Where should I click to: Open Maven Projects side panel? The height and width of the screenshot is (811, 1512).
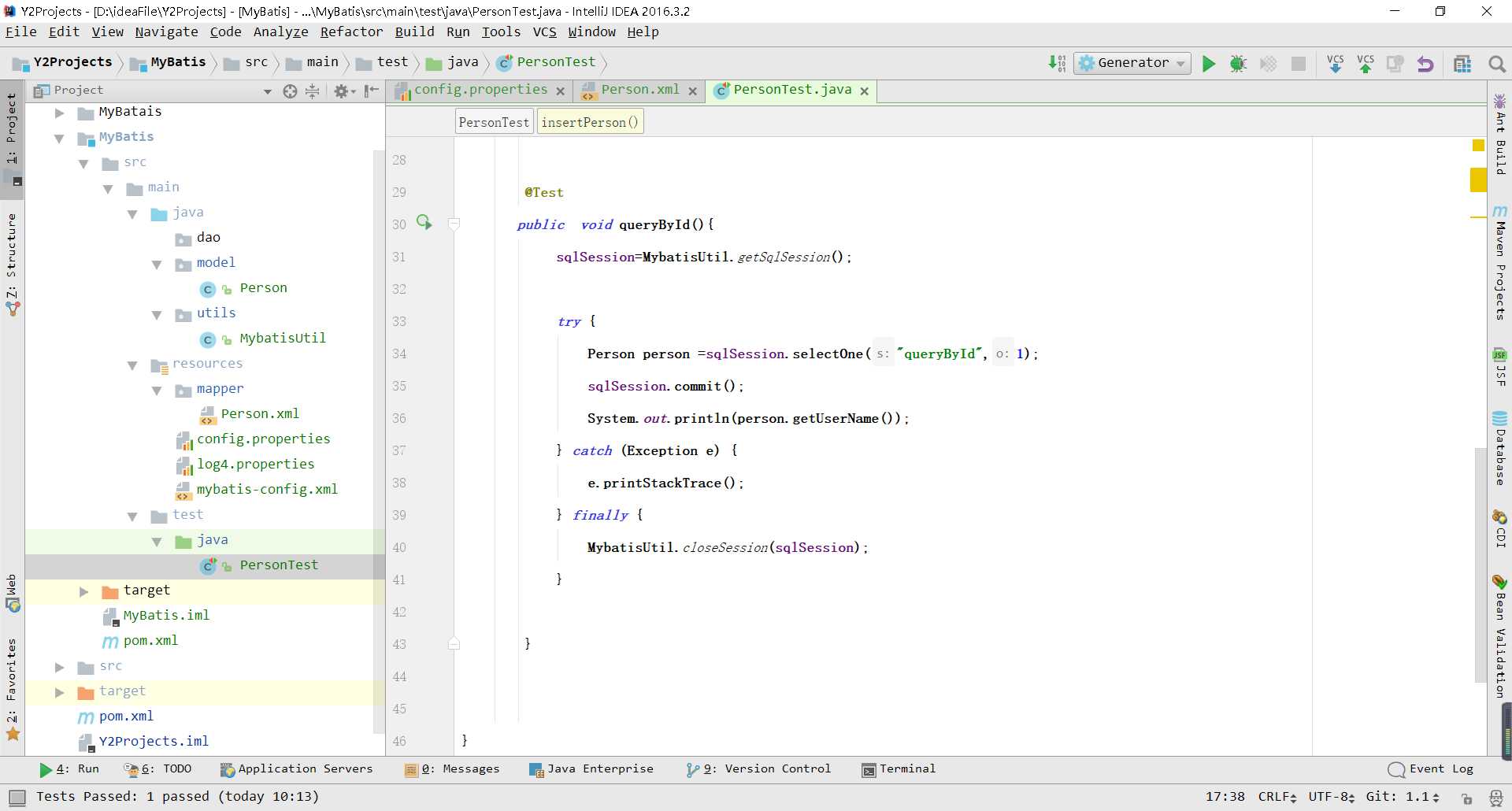pos(1500,264)
